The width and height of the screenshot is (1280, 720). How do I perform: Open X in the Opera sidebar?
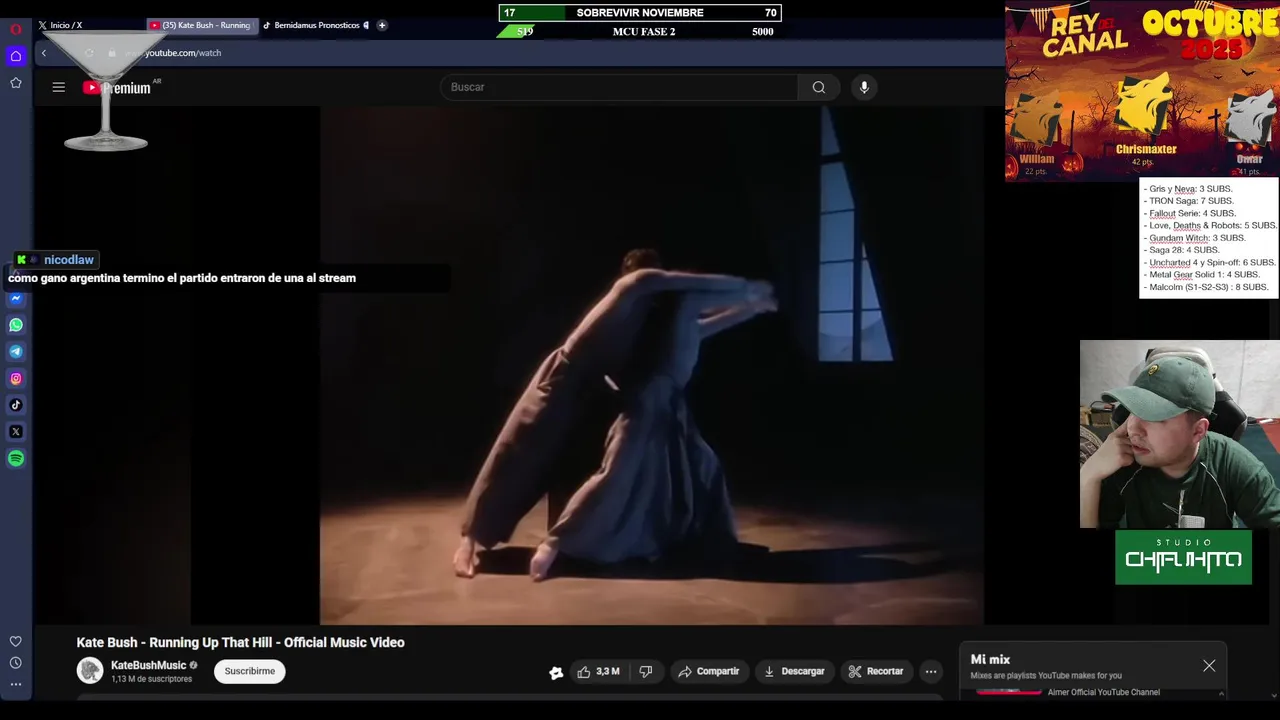coord(16,432)
